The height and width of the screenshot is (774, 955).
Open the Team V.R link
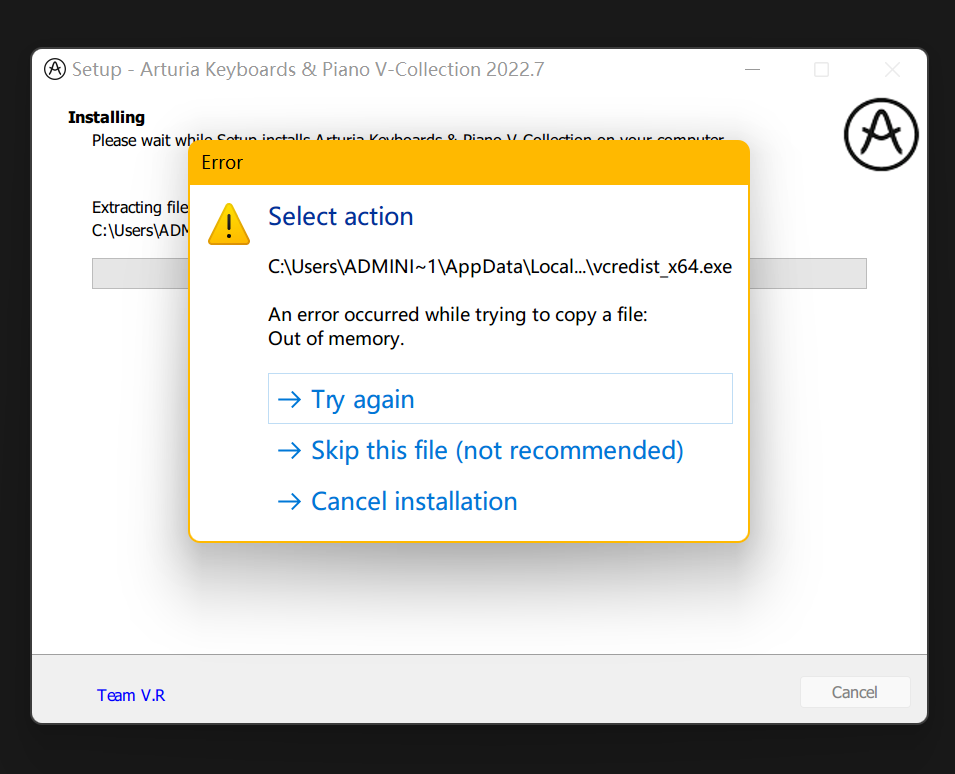point(131,695)
